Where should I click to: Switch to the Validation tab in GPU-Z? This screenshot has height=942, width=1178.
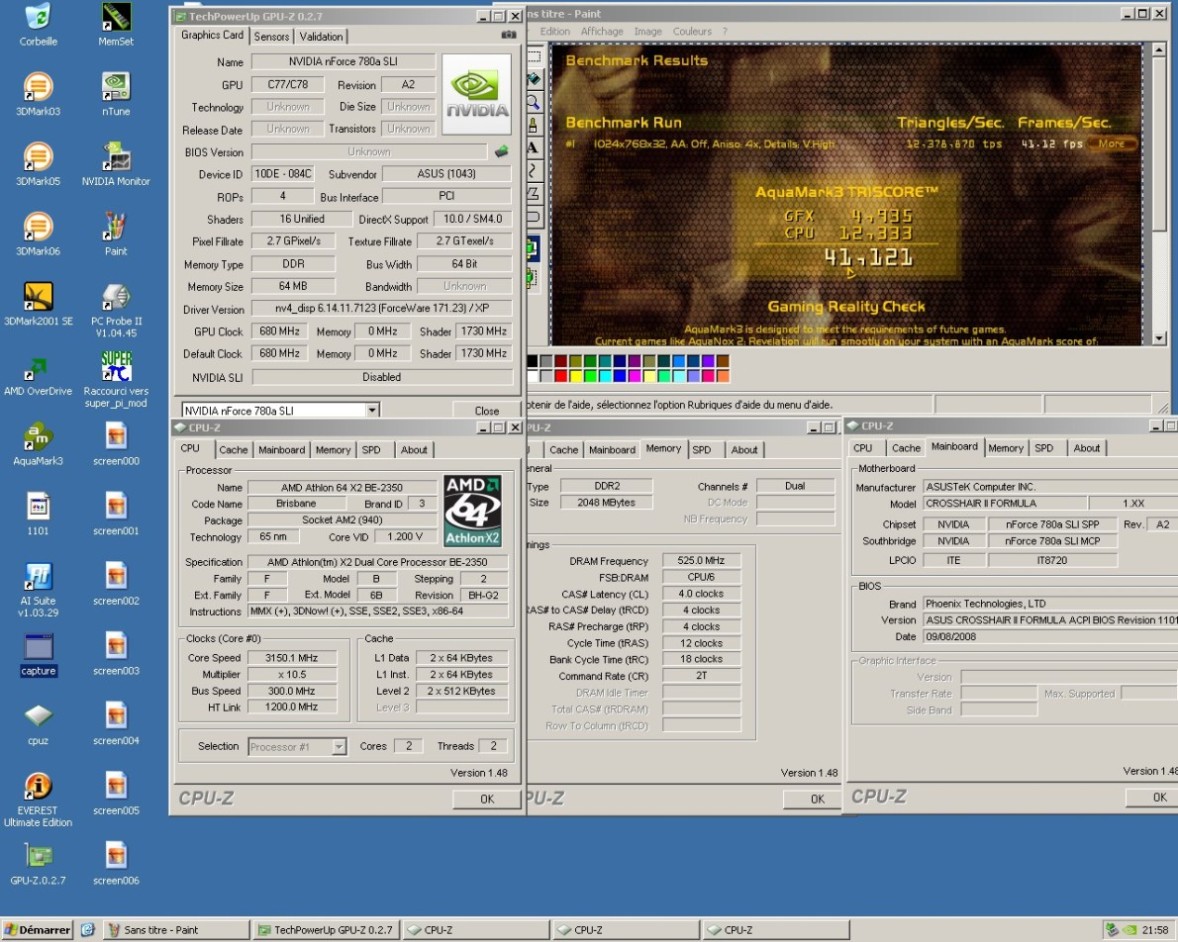(321, 36)
